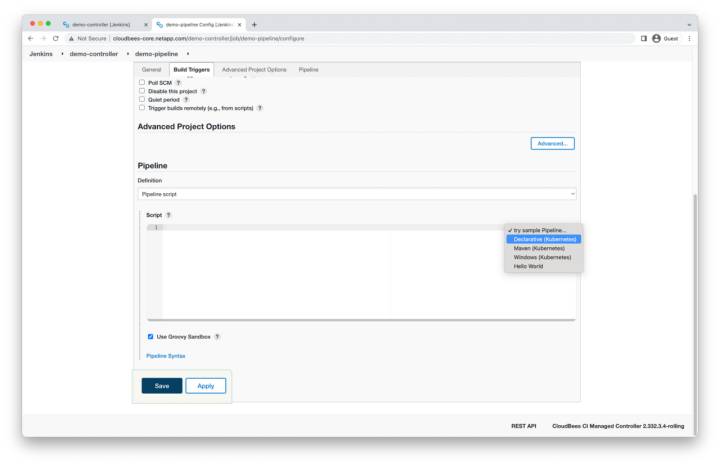Click the Quiet period help icon
This screenshot has width=720, height=467.
[186, 99]
